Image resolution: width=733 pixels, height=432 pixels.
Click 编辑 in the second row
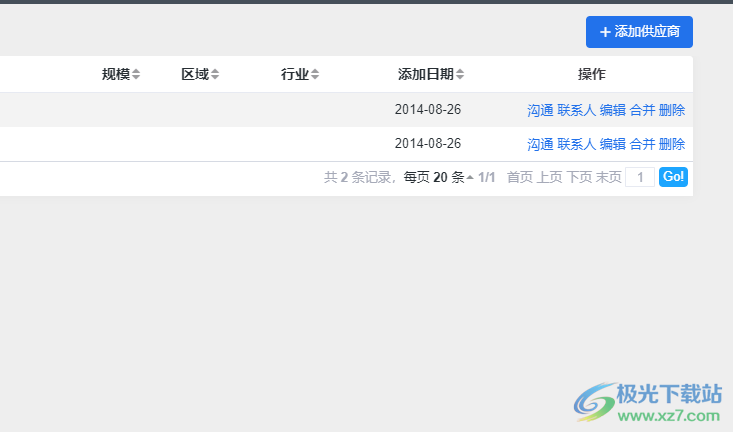[x=613, y=144]
